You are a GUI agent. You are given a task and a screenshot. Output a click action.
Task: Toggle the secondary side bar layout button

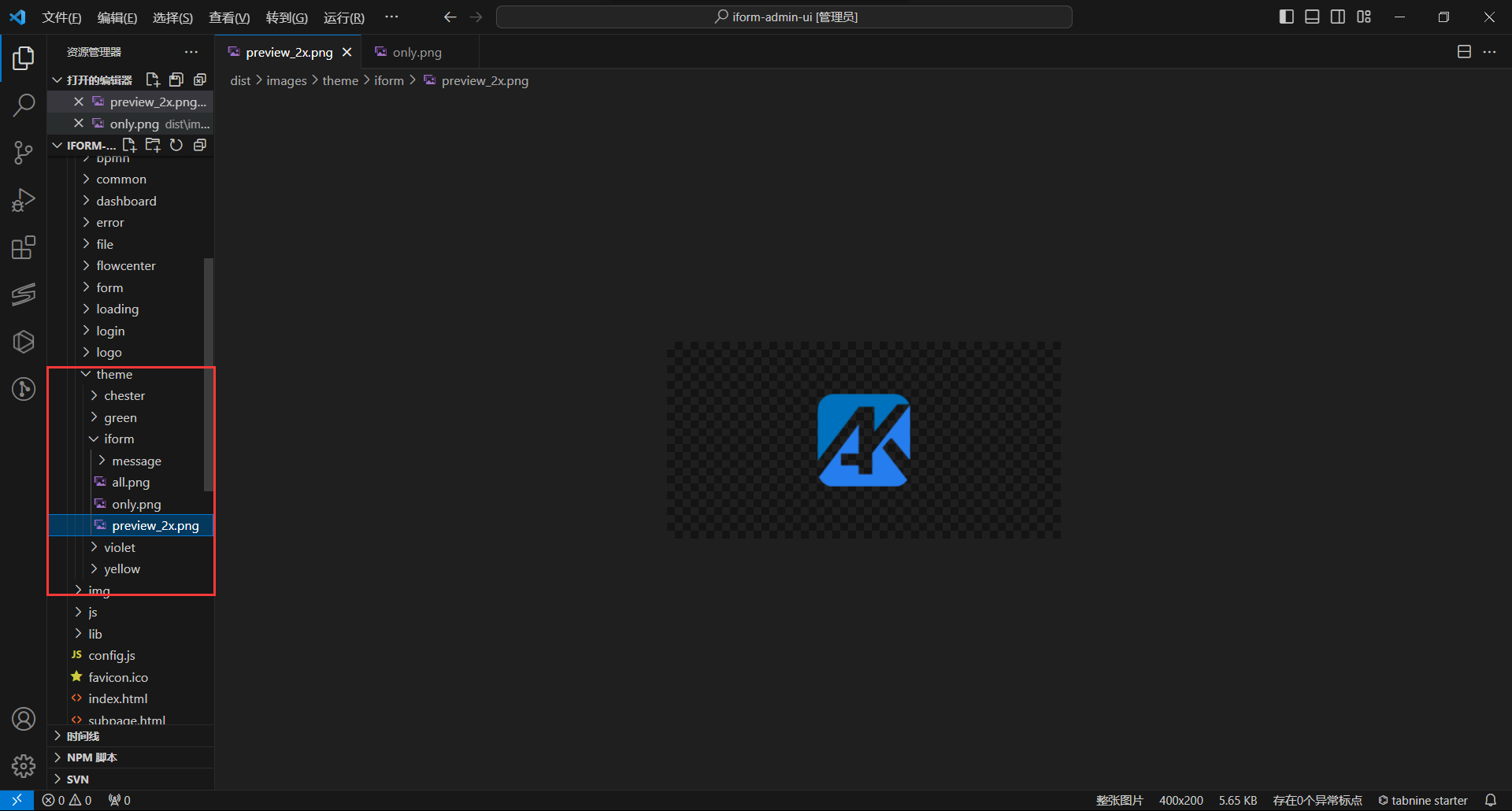coord(1338,17)
